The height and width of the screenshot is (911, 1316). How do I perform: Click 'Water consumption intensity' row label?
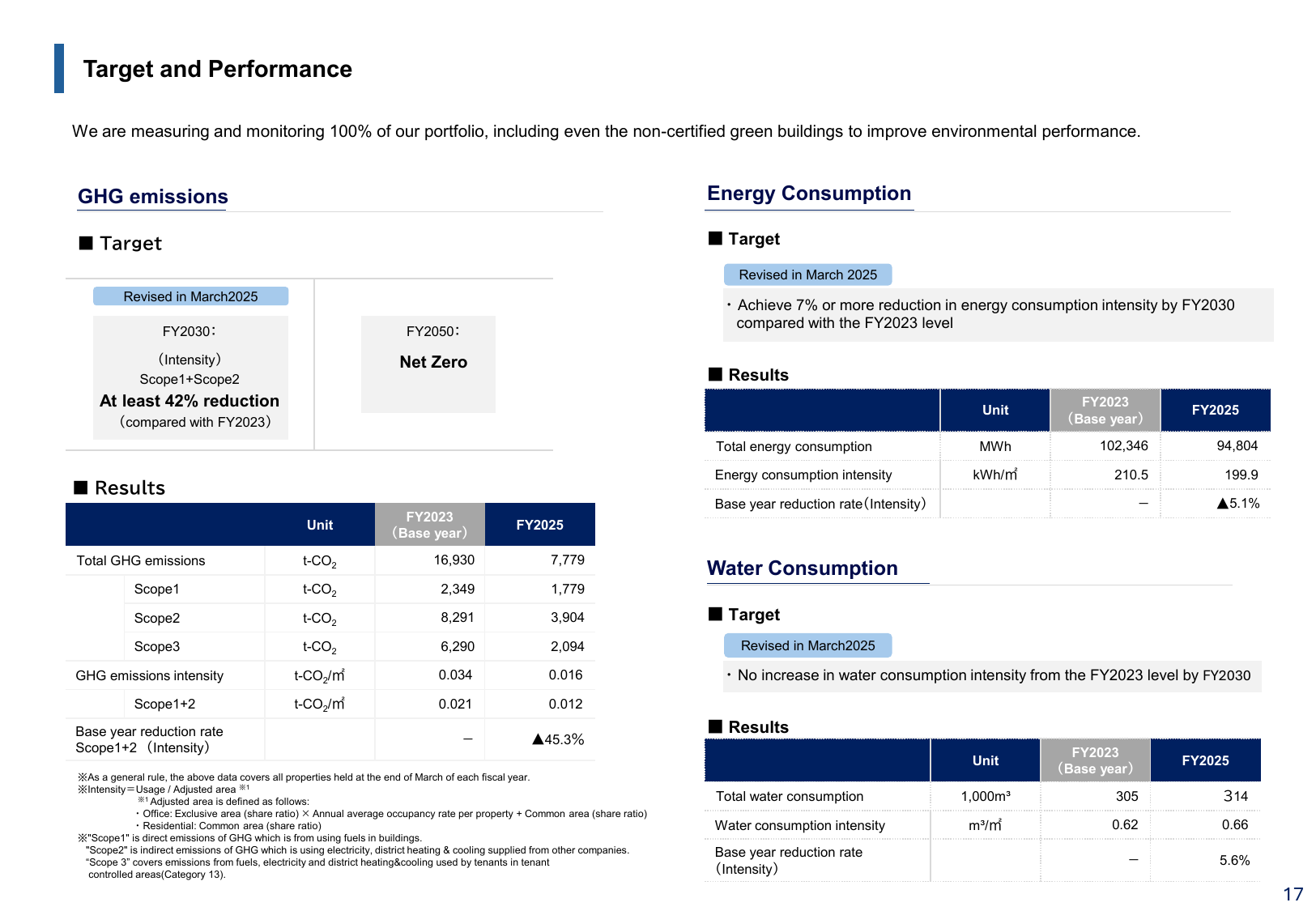coord(800,826)
